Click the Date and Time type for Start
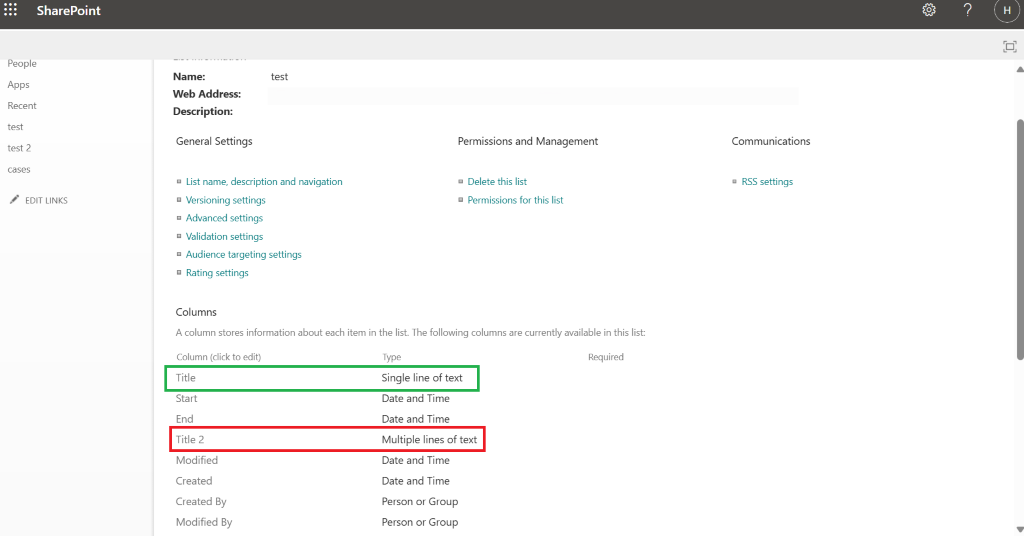The height and width of the screenshot is (541, 1024). (x=415, y=399)
